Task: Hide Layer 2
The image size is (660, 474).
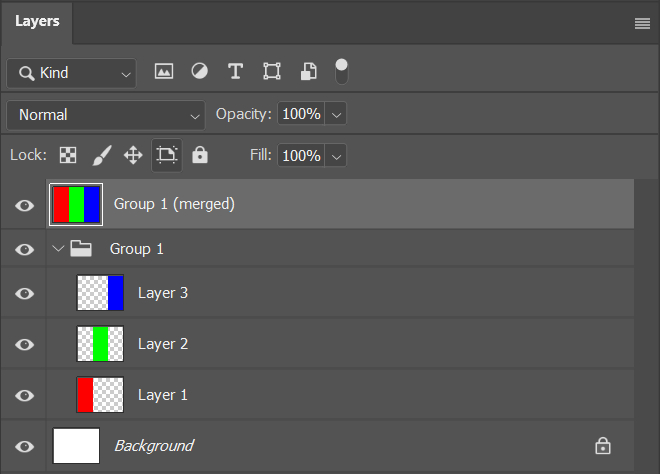Action: tap(24, 344)
